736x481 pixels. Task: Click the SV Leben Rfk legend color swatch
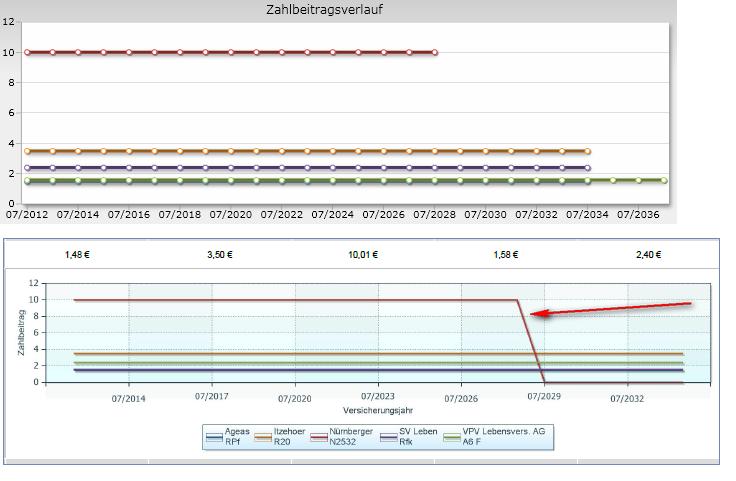tap(389, 437)
